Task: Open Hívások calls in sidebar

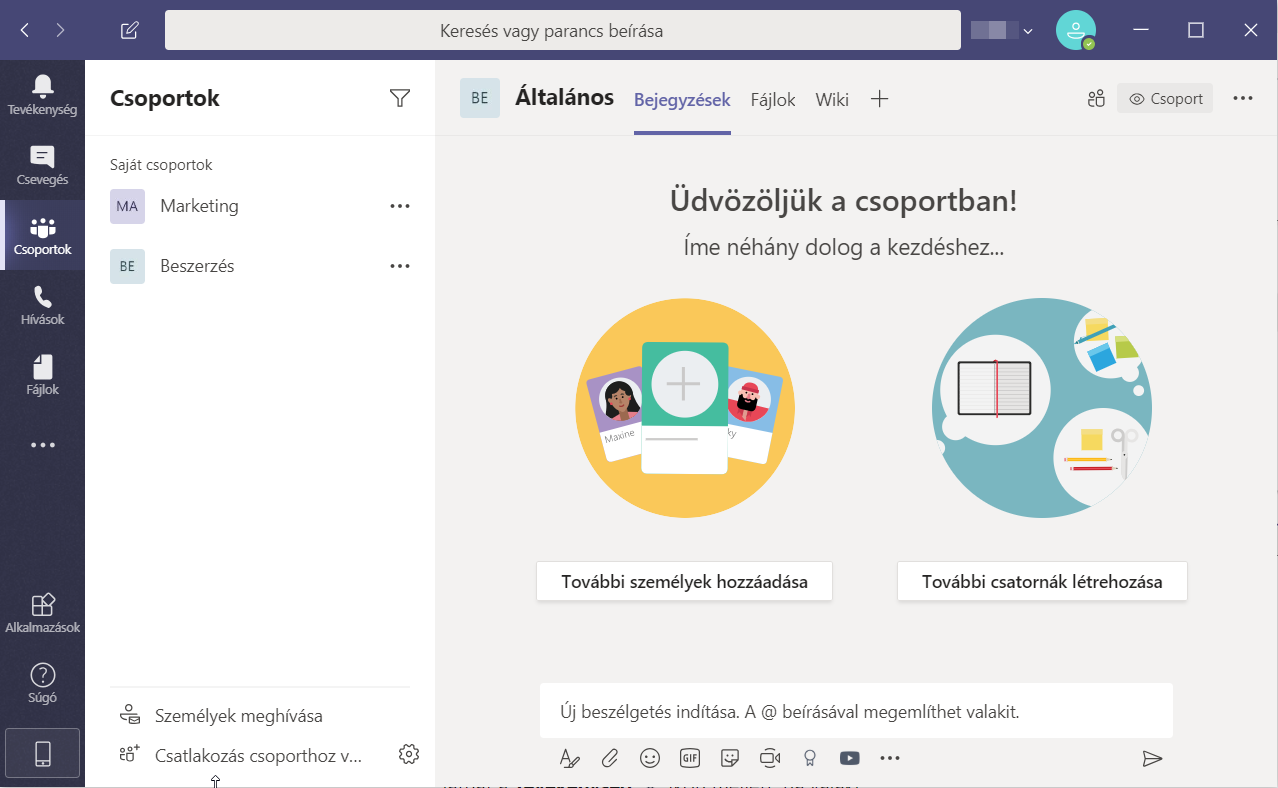Action: pos(42,305)
